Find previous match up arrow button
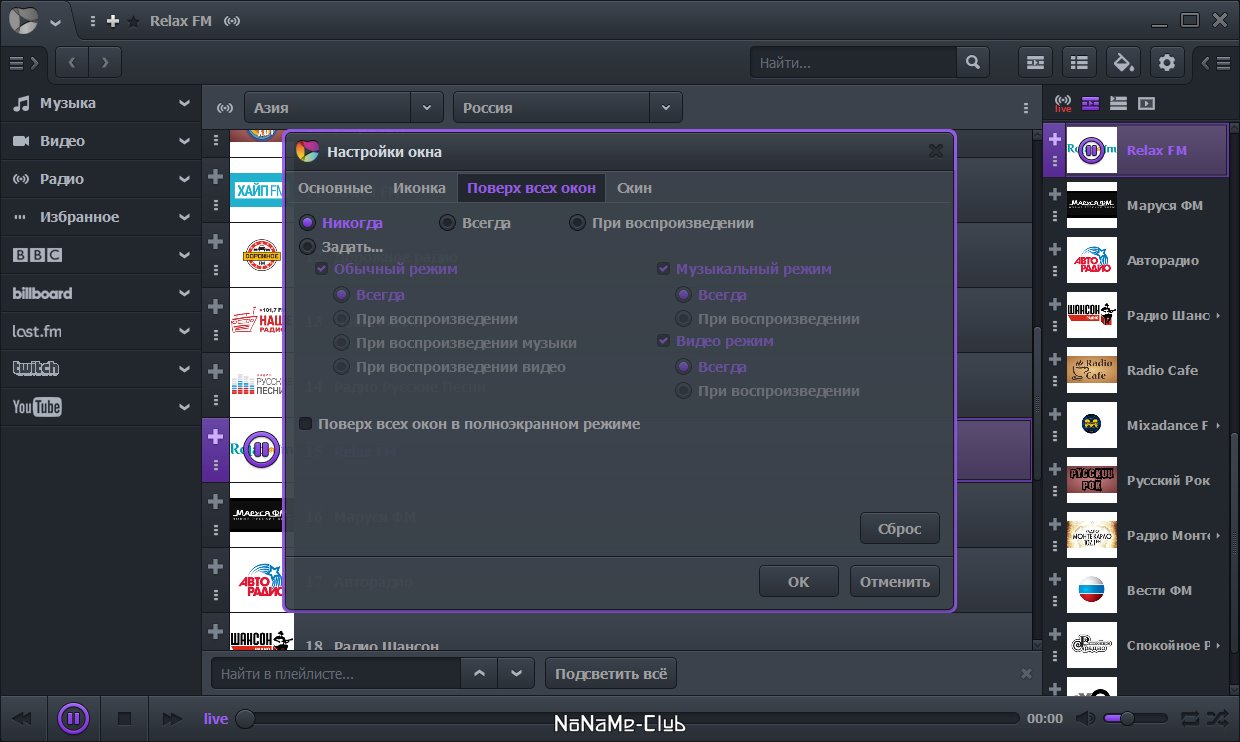Viewport: 1240px width, 742px height. click(479, 673)
